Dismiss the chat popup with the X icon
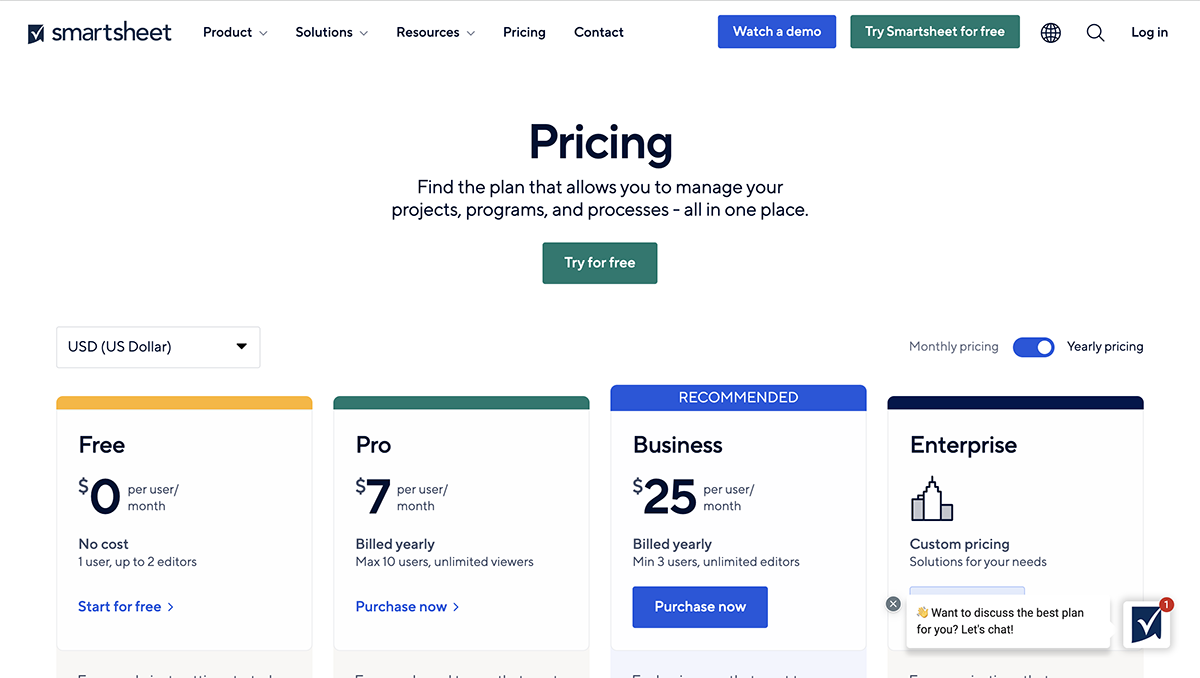 pyautogui.click(x=893, y=604)
